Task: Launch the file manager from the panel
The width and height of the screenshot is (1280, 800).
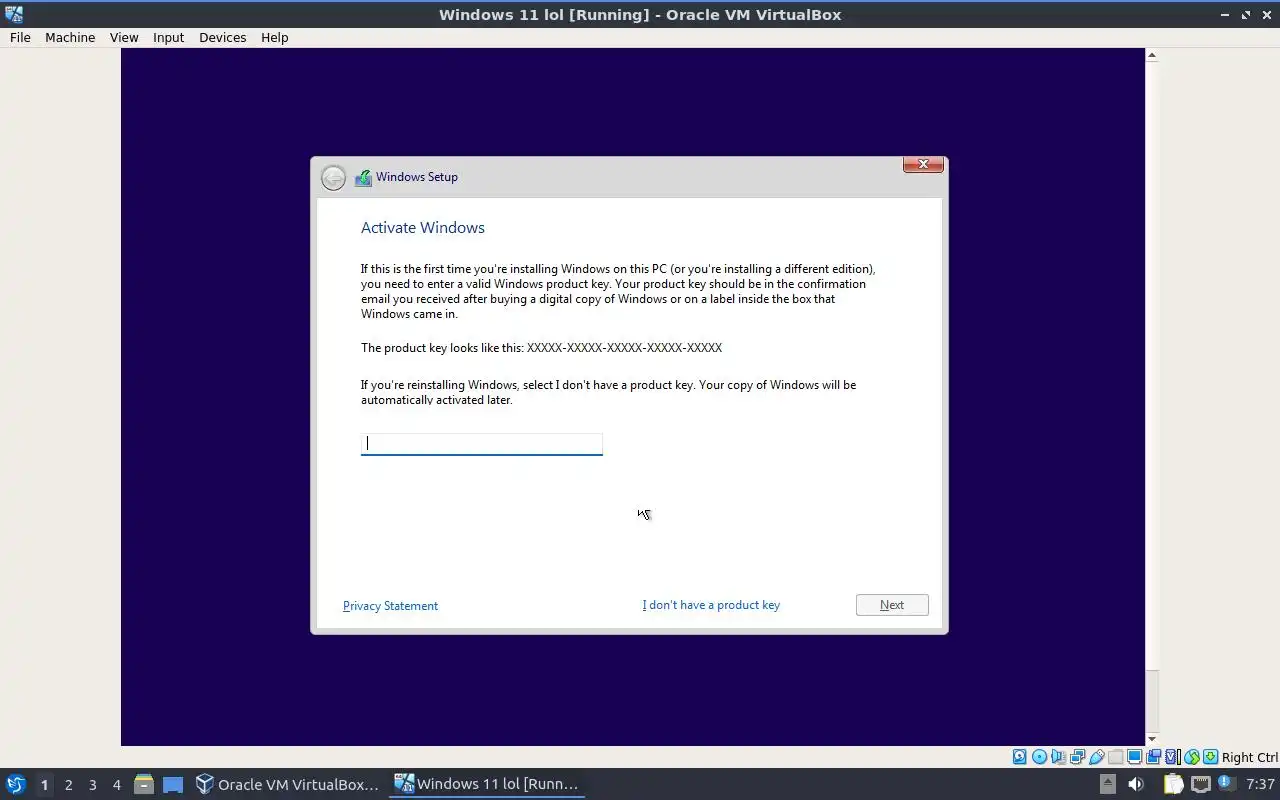Action: [x=144, y=785]
